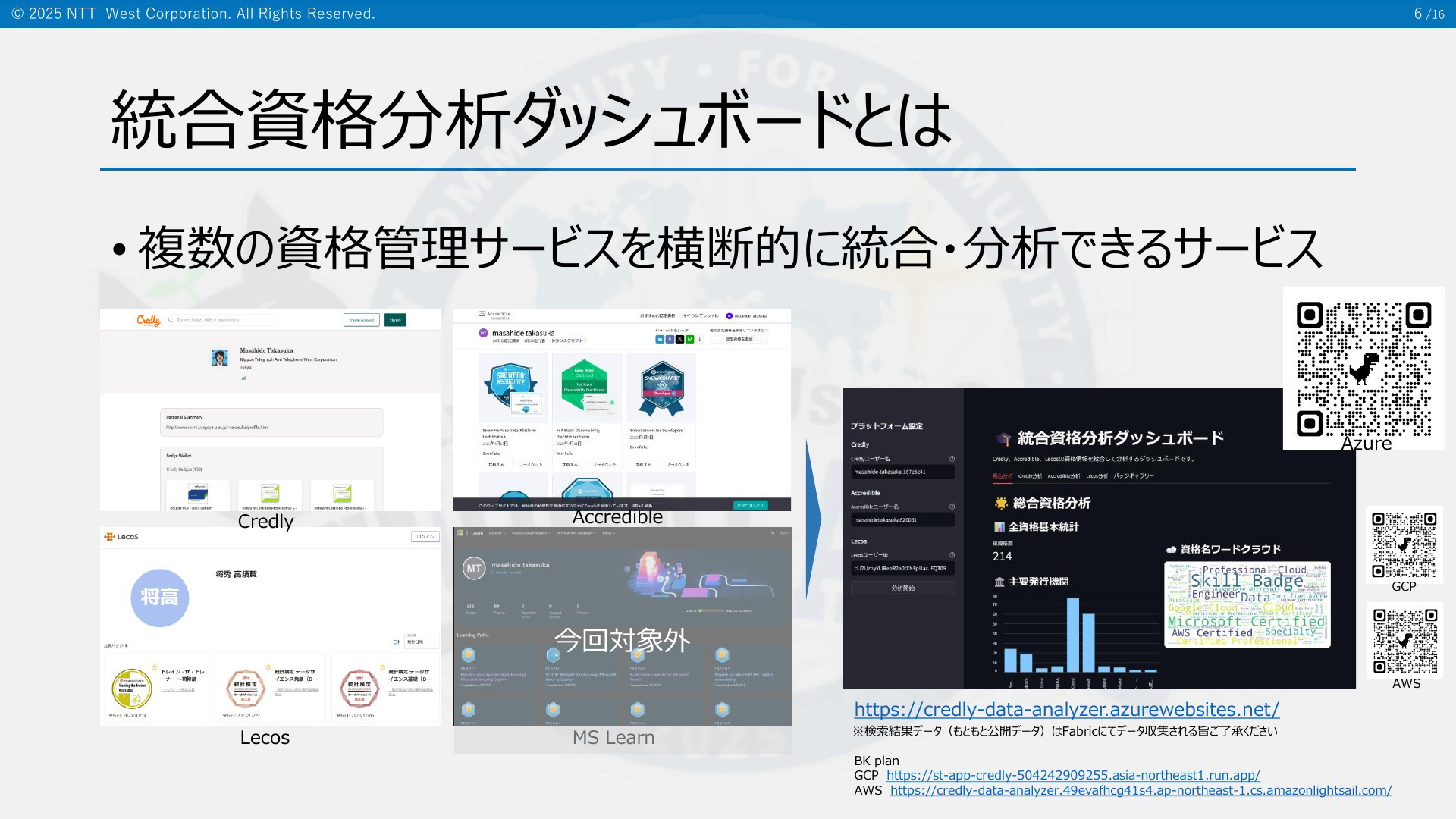
Task: Click the MS Learn level progress bar
Action: point(711,610)
